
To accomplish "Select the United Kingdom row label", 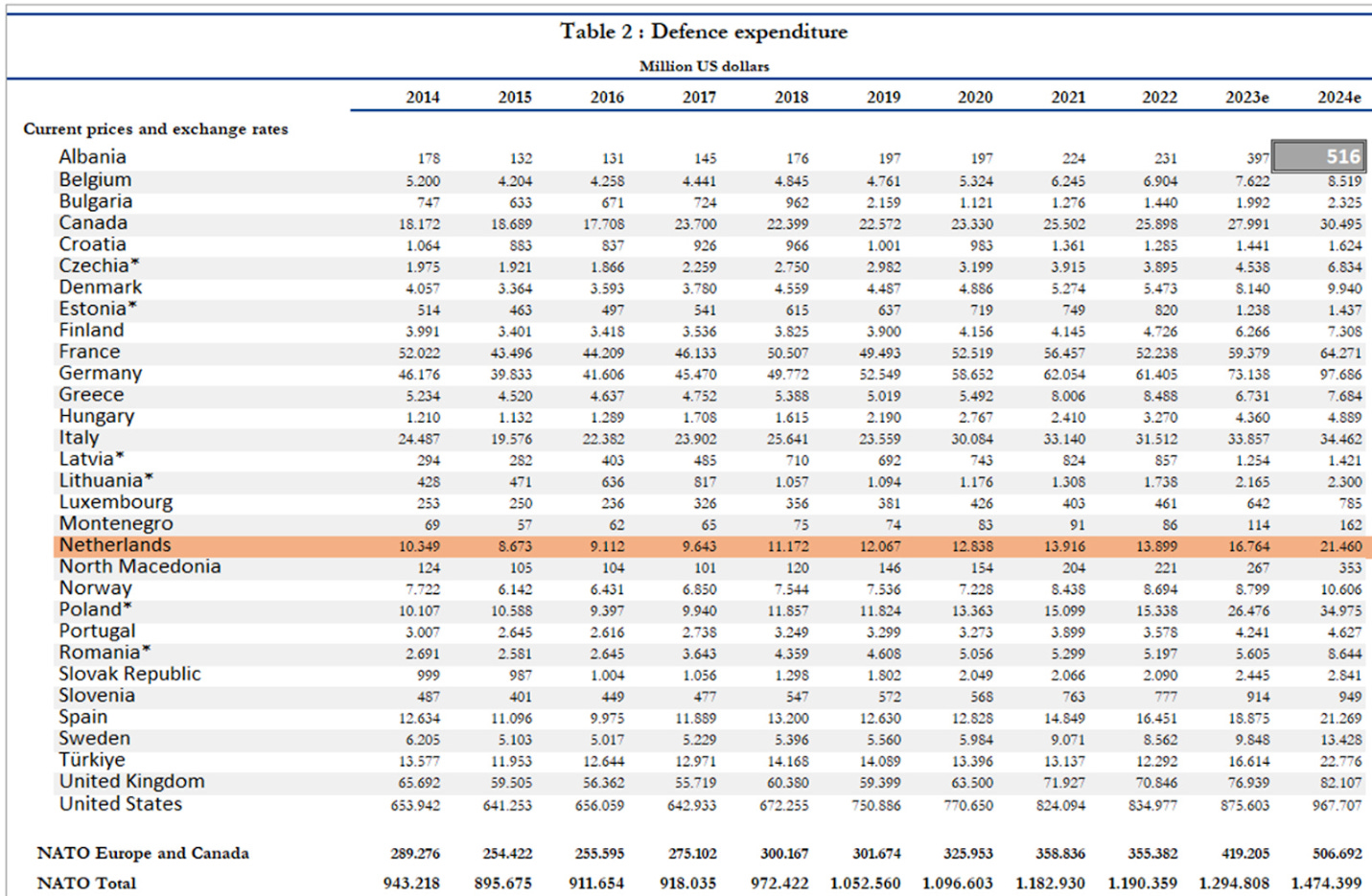I will (x=131, y=782).
